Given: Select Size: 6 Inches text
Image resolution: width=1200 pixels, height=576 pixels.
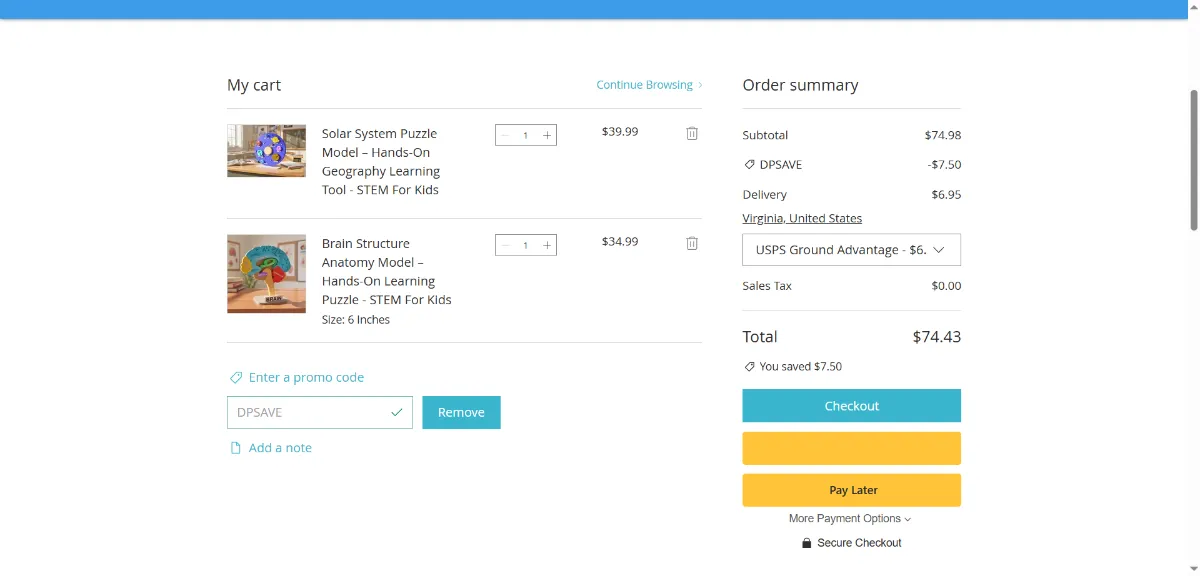Looking at the screenshot, I should click(356, 320).
